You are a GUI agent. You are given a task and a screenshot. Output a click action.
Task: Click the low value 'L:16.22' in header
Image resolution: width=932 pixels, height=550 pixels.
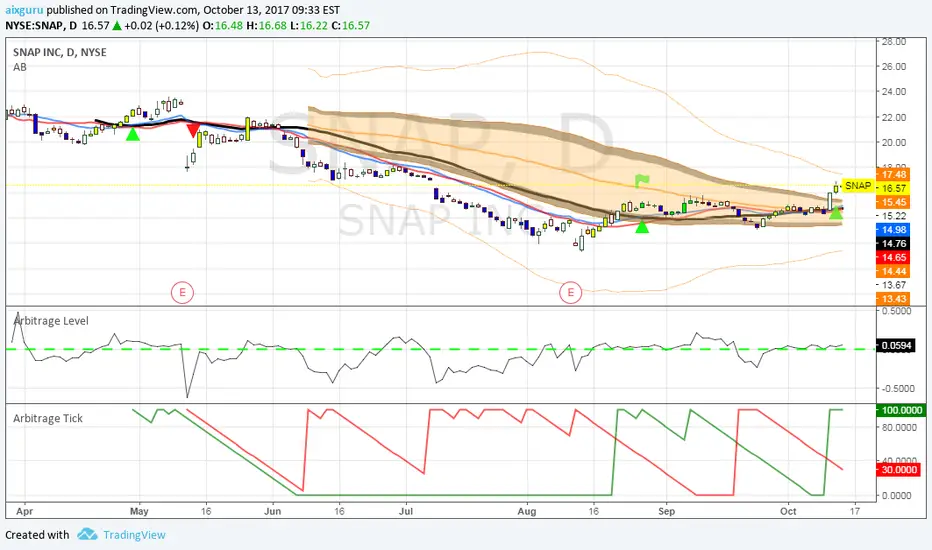[309, 26]
